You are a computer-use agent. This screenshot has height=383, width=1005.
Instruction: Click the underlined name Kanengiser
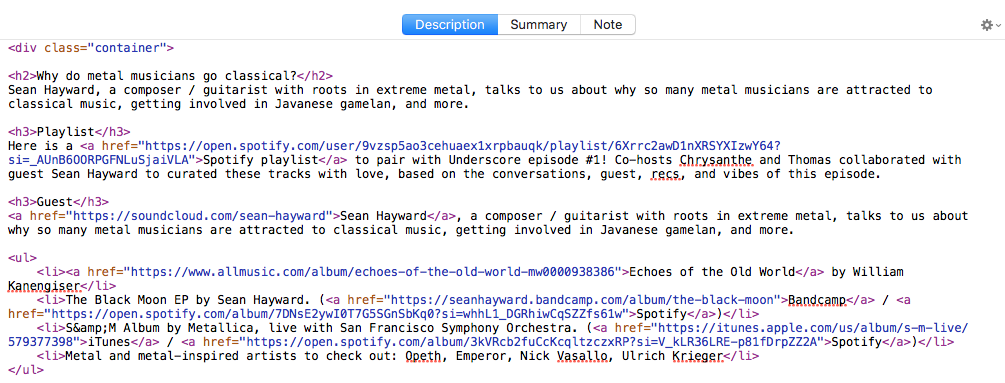pos(44,286)
